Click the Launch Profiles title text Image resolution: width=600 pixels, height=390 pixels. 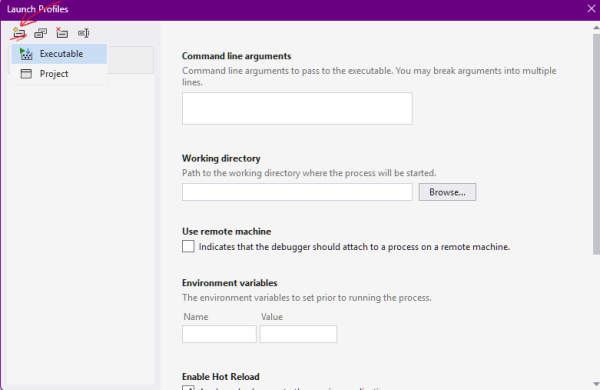click(38, 9)
